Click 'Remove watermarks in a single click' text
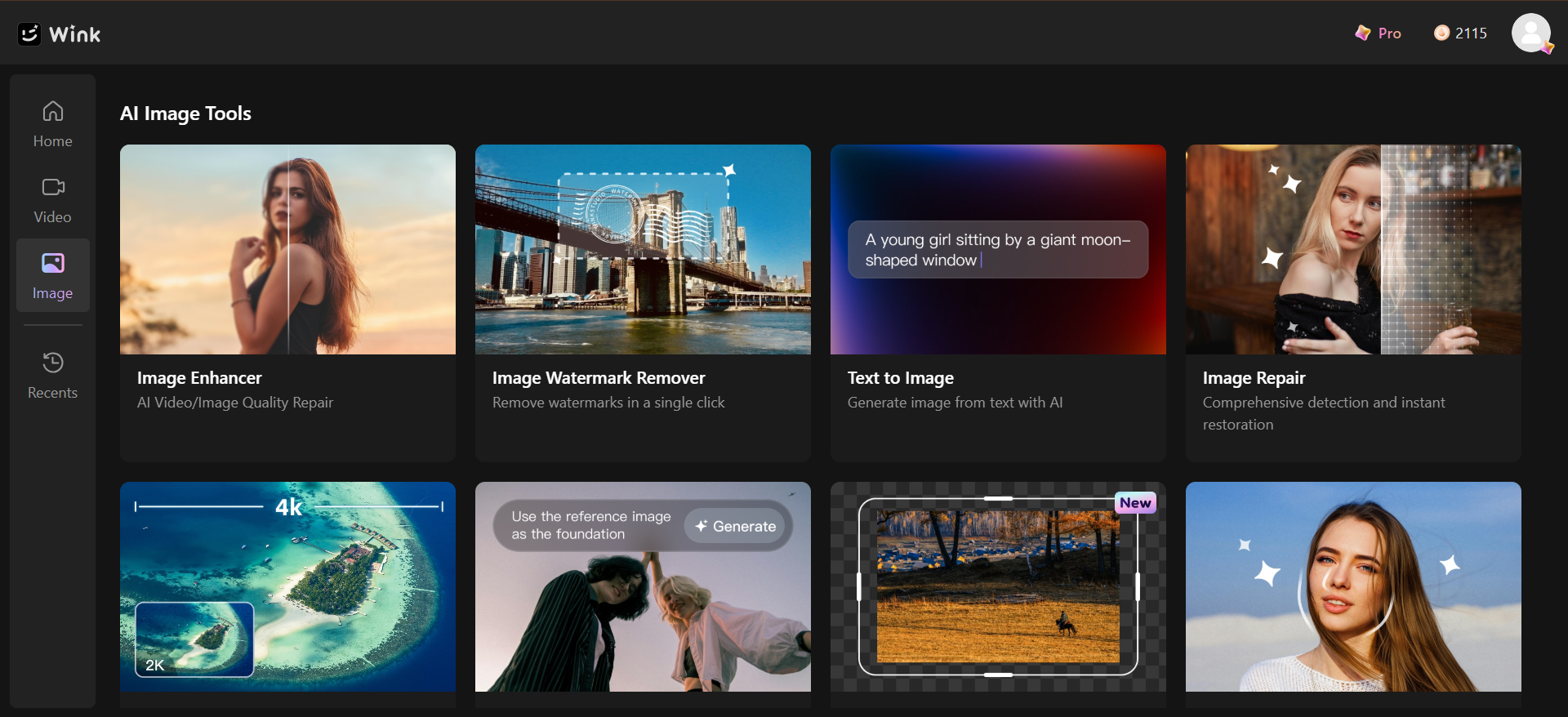This screenshot has width=1568, height=717. [x=608, y=403]
